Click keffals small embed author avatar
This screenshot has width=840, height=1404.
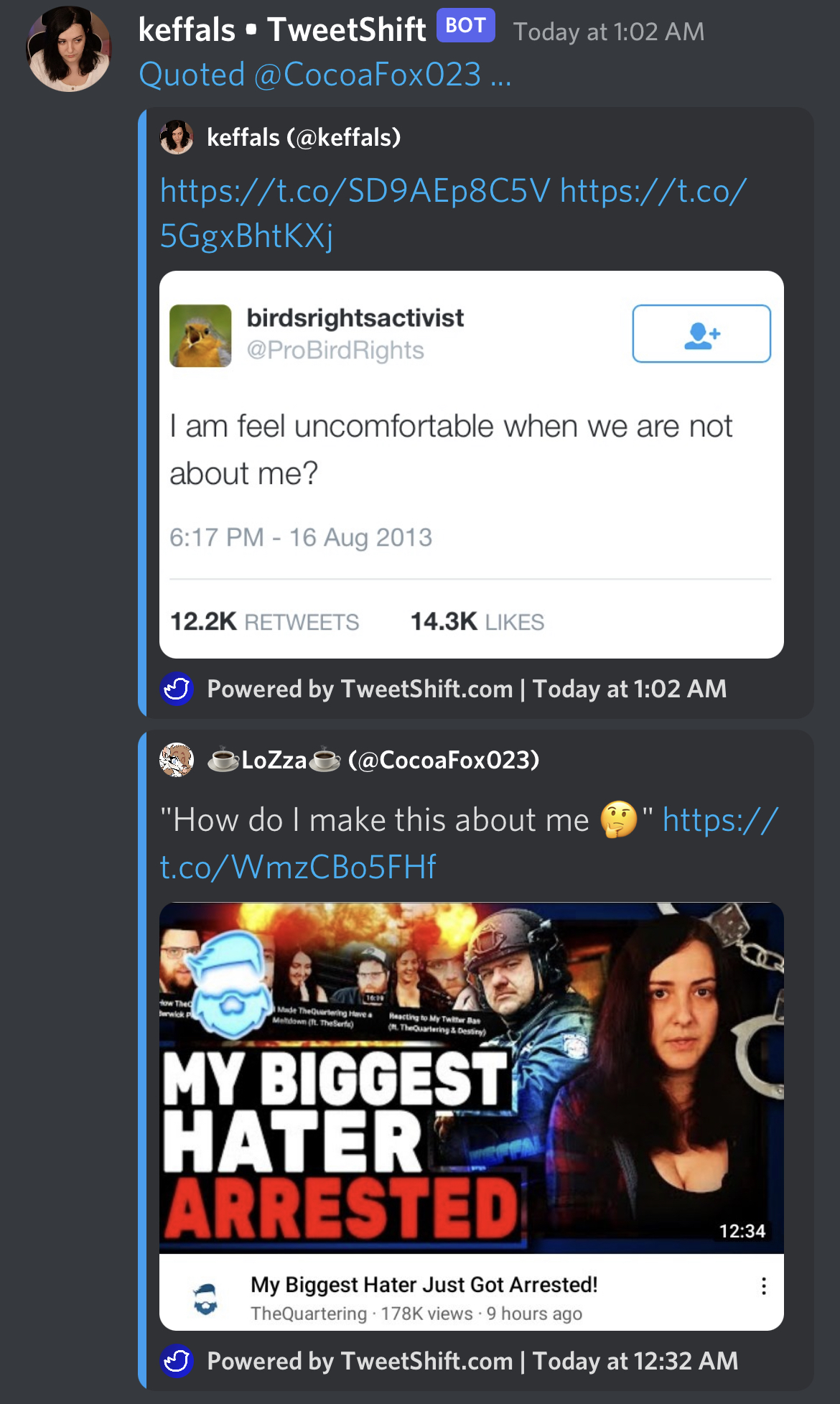pos(177,137)
